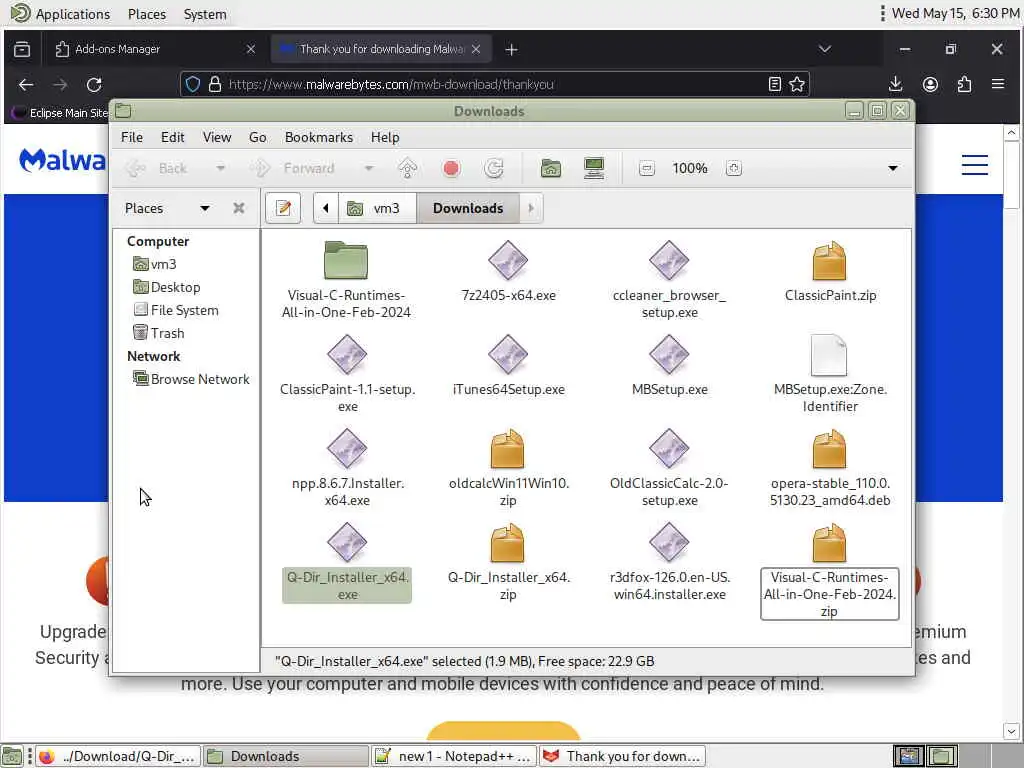This screenshot has height=768, width=1024.
Task: Open the View menu
Action: [x=217, y=137]
